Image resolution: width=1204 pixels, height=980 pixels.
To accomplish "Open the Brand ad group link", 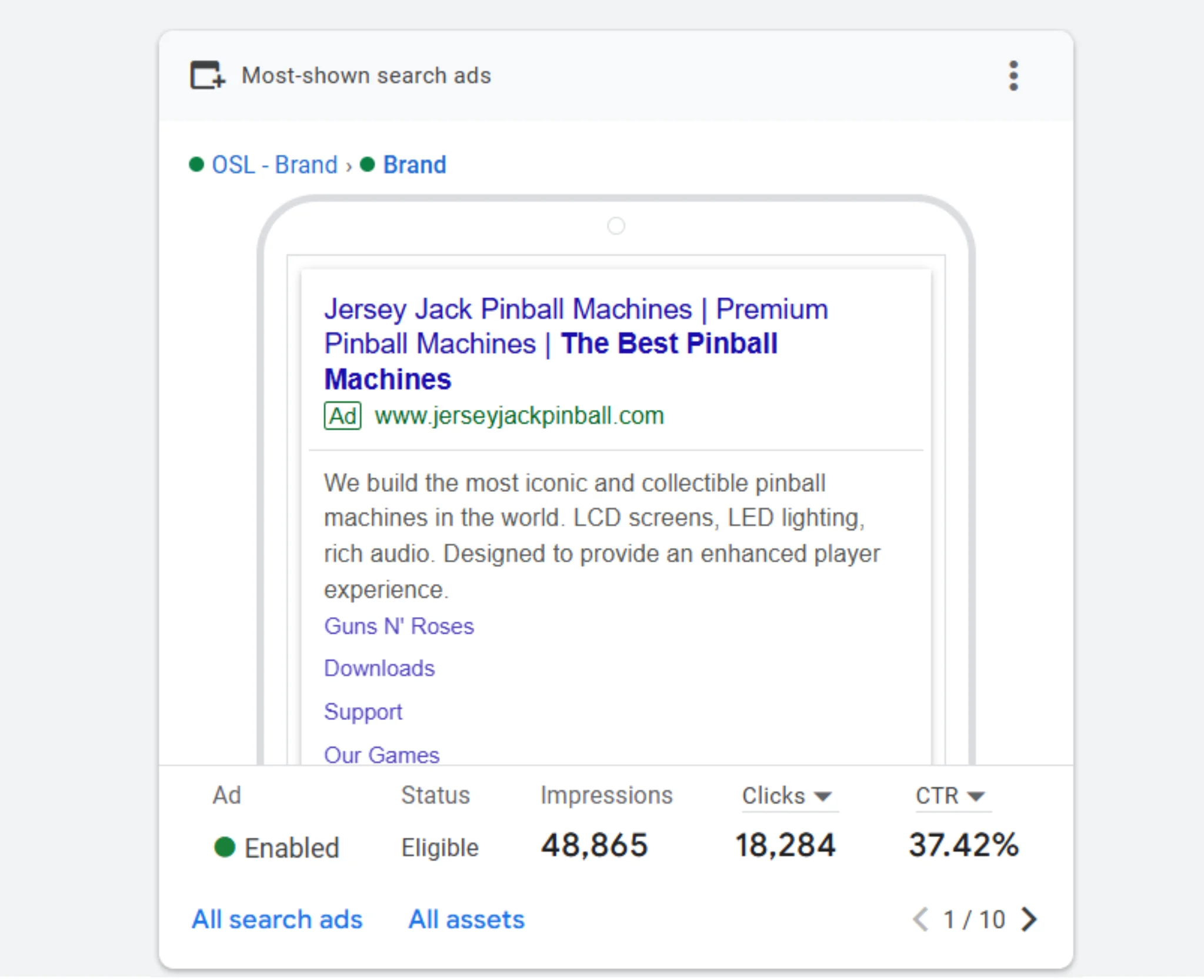I will tap(414, 165).
